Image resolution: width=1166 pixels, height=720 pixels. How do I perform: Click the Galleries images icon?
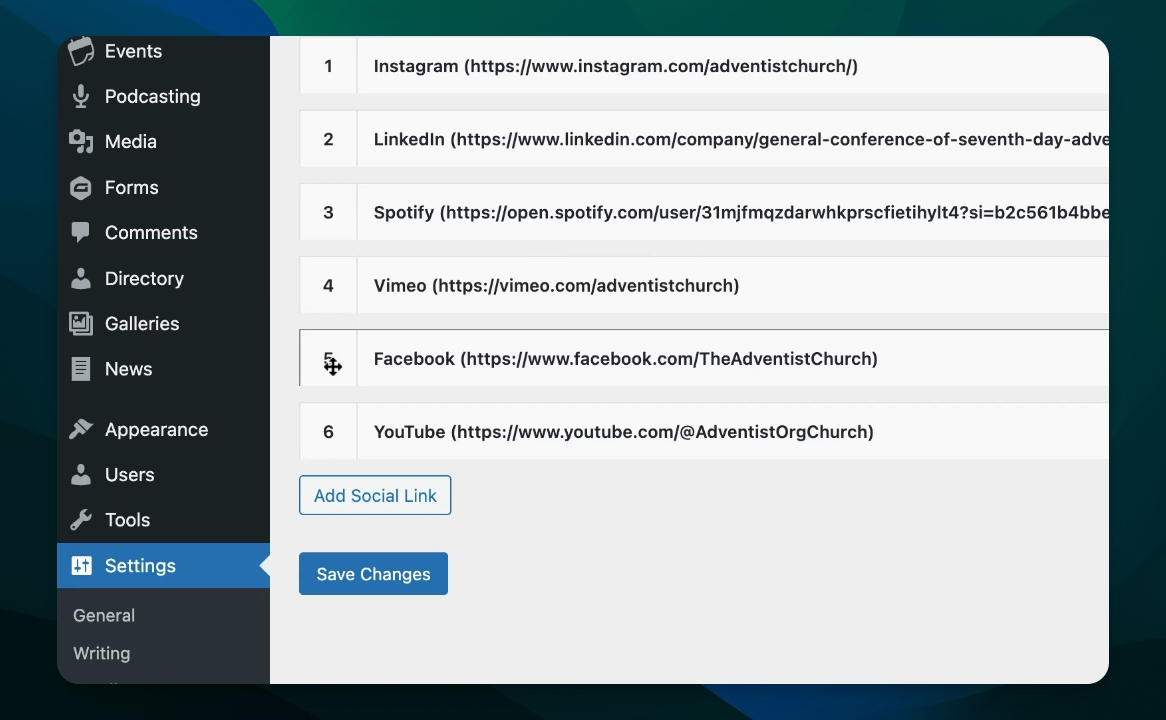coord(81,324)
